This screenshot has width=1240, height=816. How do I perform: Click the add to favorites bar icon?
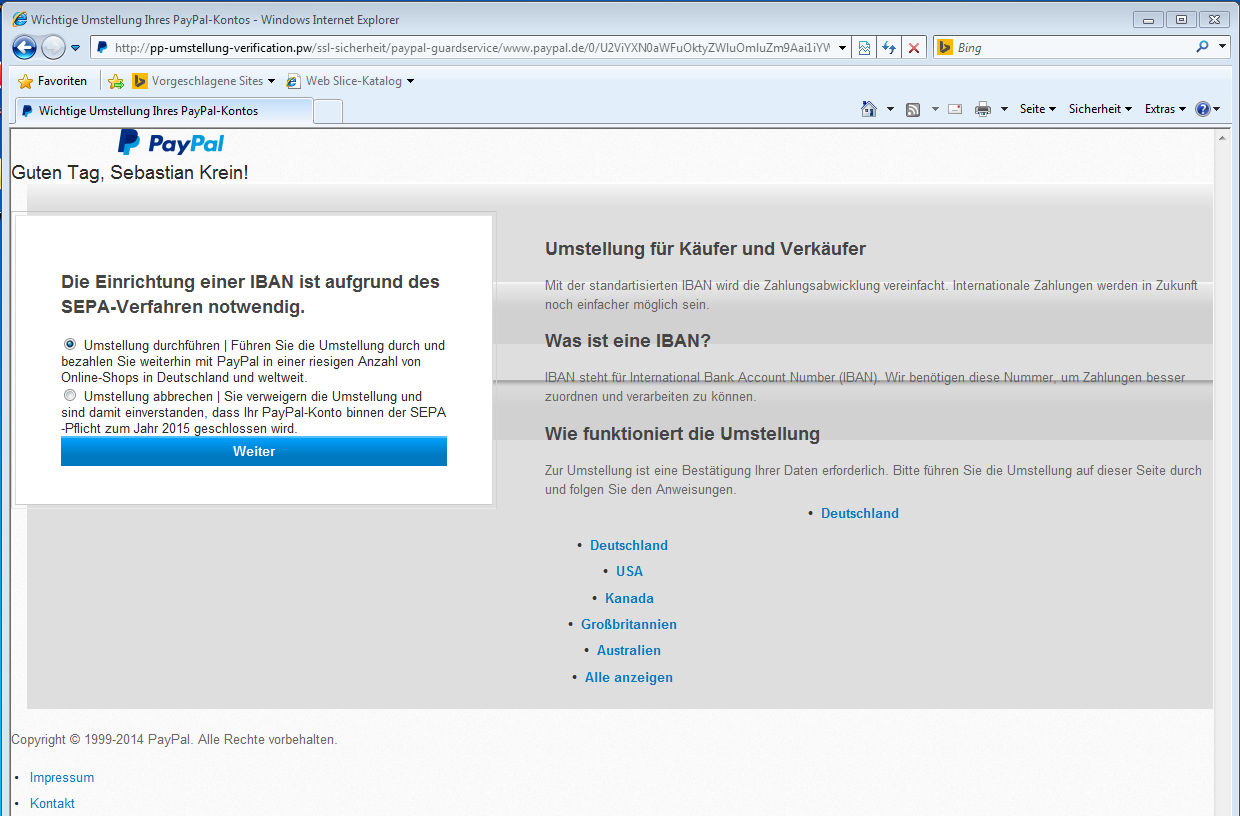[x=116, y=81]
